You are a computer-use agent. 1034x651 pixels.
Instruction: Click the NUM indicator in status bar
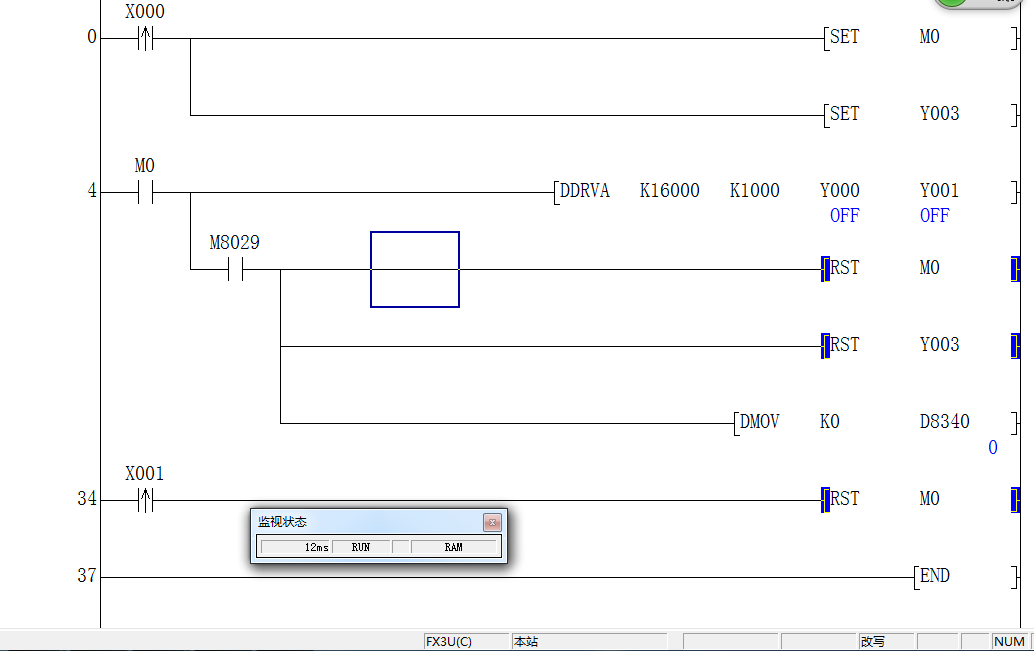click(1009, 641)
